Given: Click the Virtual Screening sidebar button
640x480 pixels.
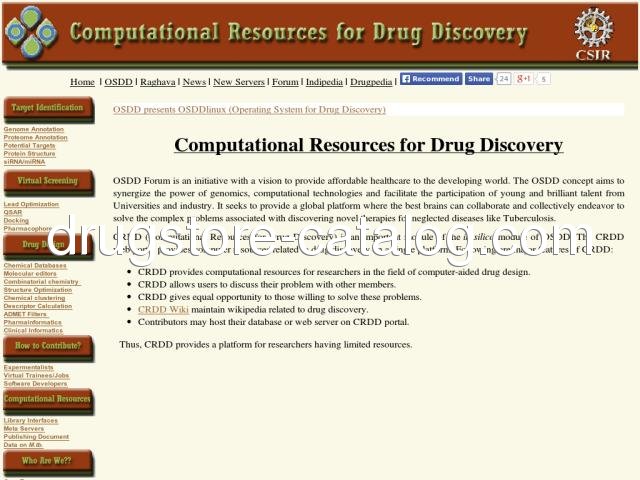Looking at the screenshot, I should 48,182.
